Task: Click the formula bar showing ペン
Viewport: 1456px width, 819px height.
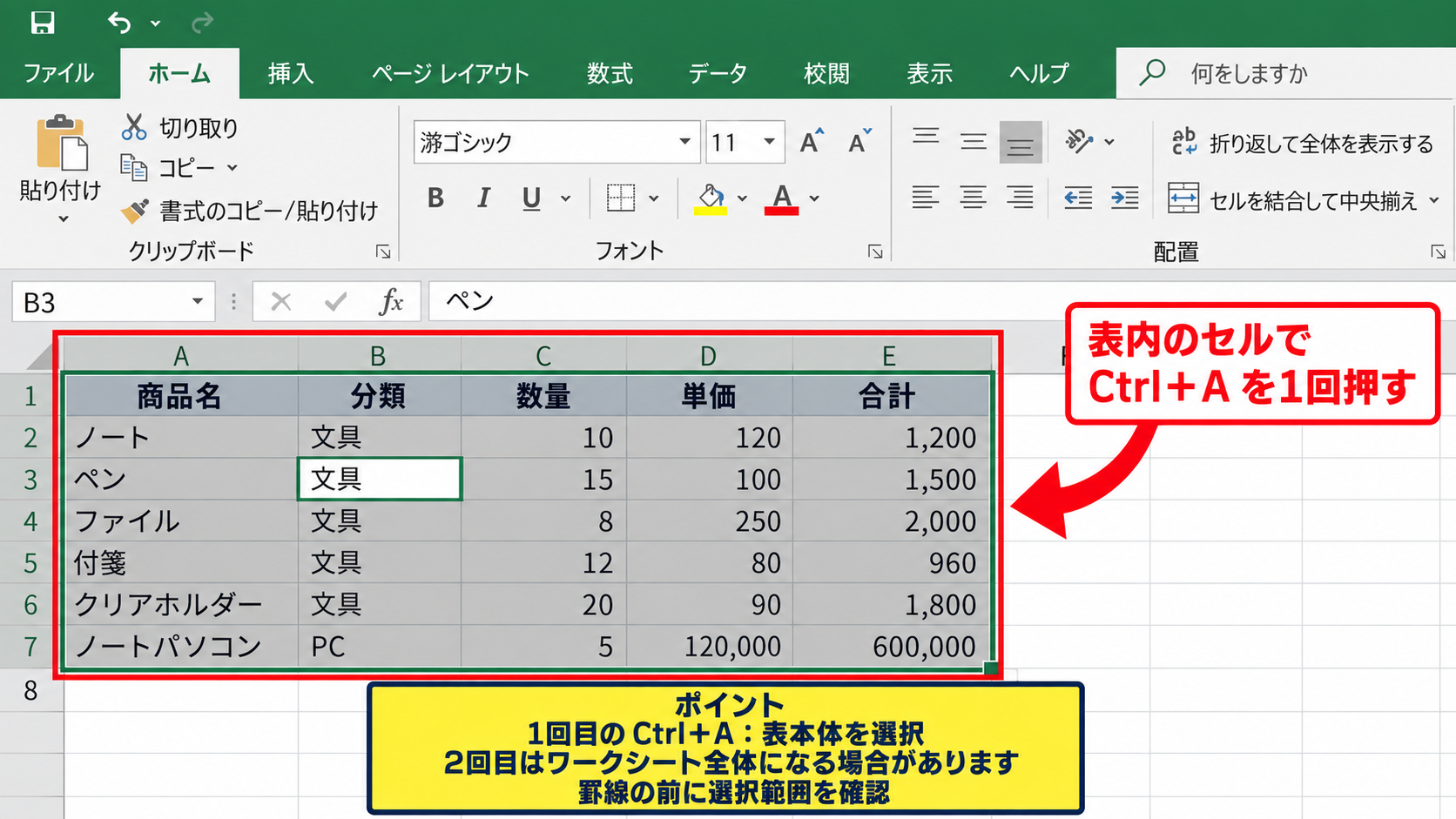Action: (x=942, y=302)
